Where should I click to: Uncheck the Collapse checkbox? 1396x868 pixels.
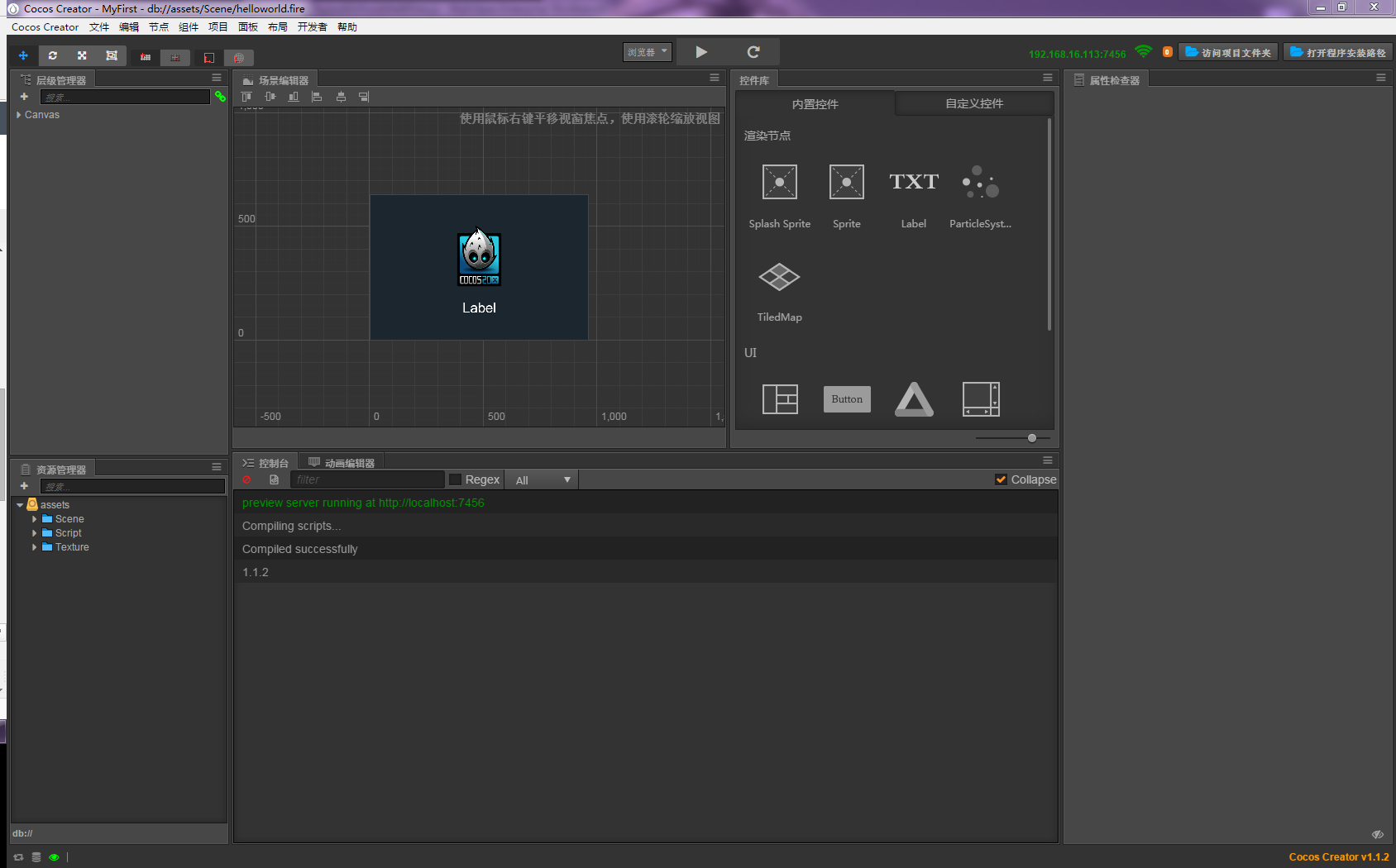[1001, 479]
